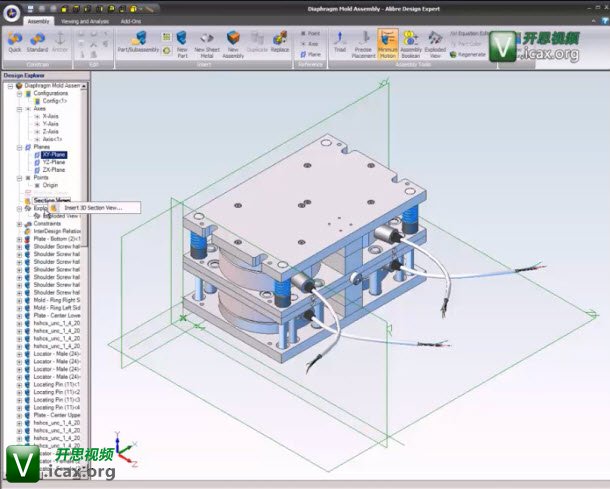This screenshot has height=489, width=610.
Task: Open the Exploded View tool
Action: click(x=436, y=40)
